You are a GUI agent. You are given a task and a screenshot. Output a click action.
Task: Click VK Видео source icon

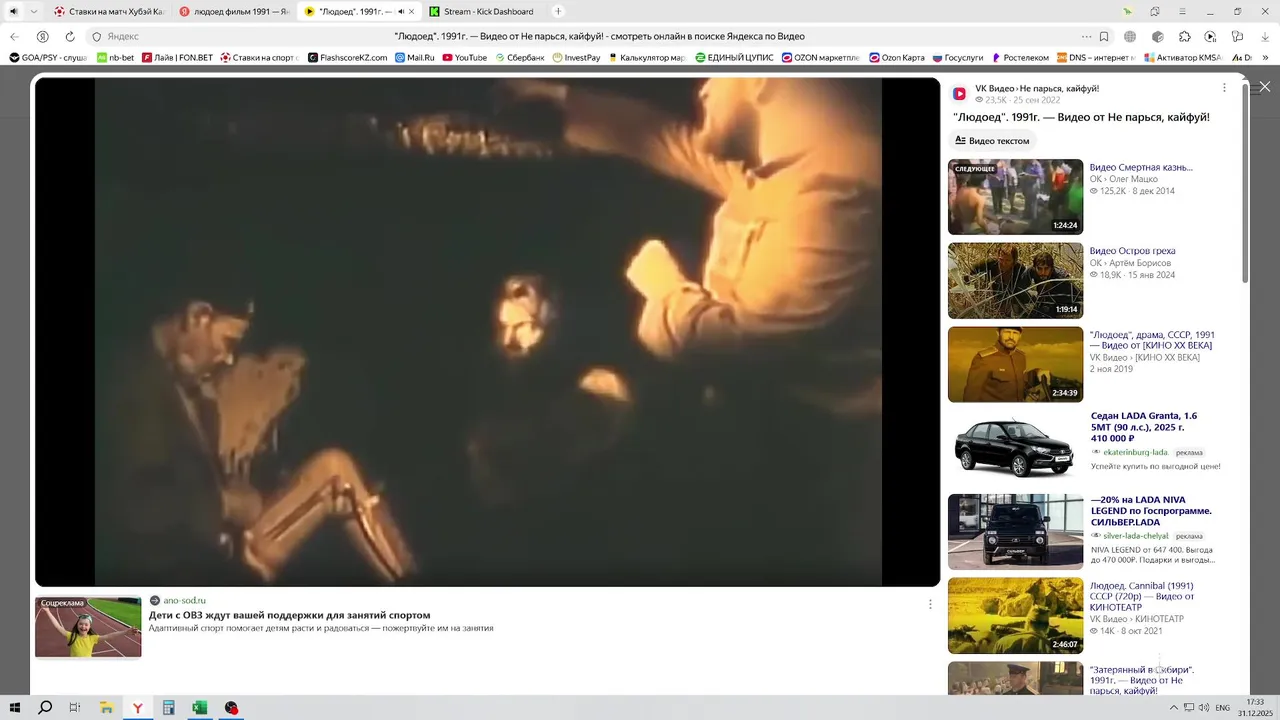pos(959,94)
